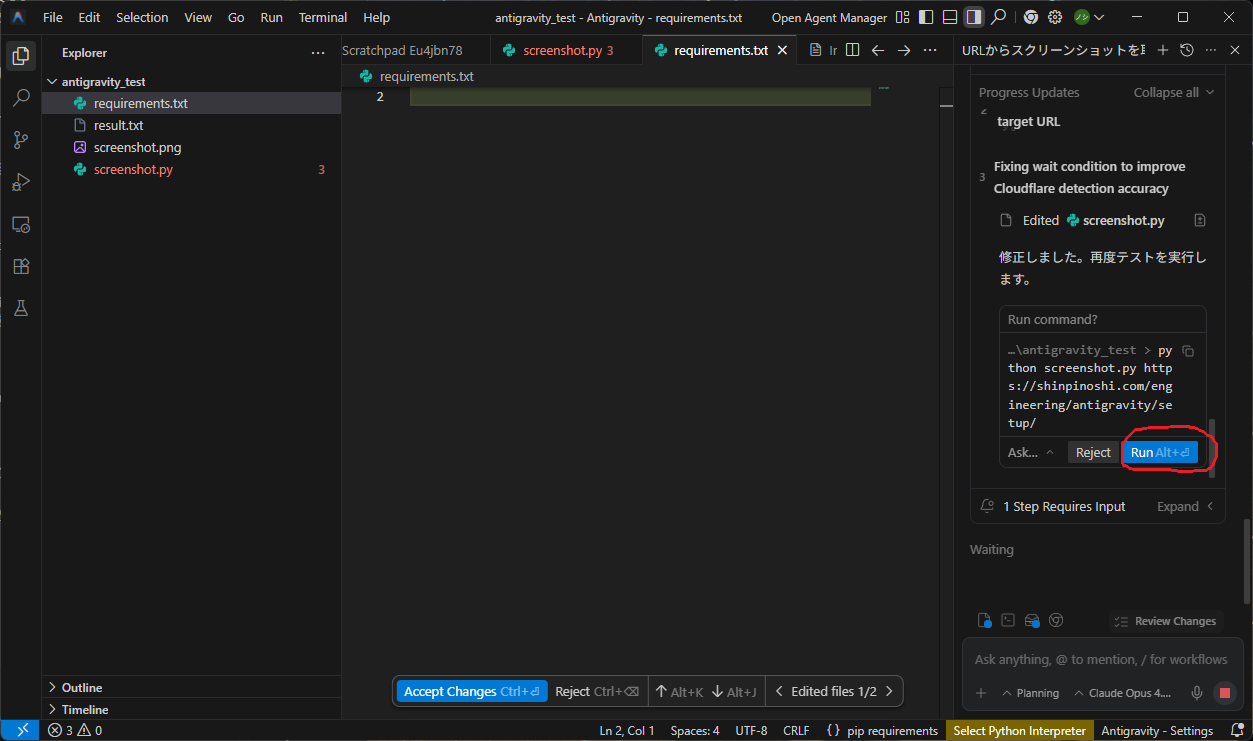Open the File menu

[x=53, y=17]
